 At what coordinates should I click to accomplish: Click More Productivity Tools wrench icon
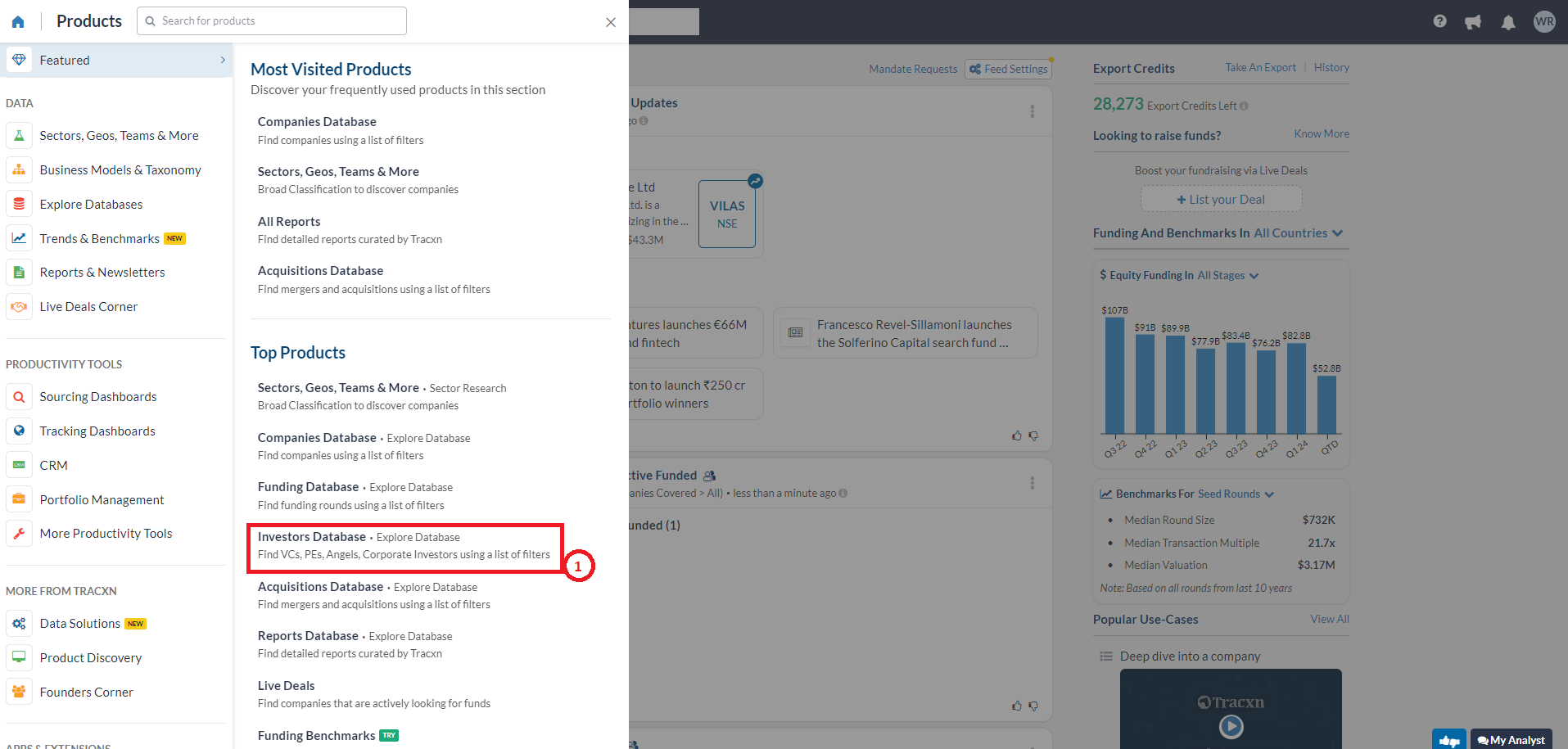[x=19, y=533]
